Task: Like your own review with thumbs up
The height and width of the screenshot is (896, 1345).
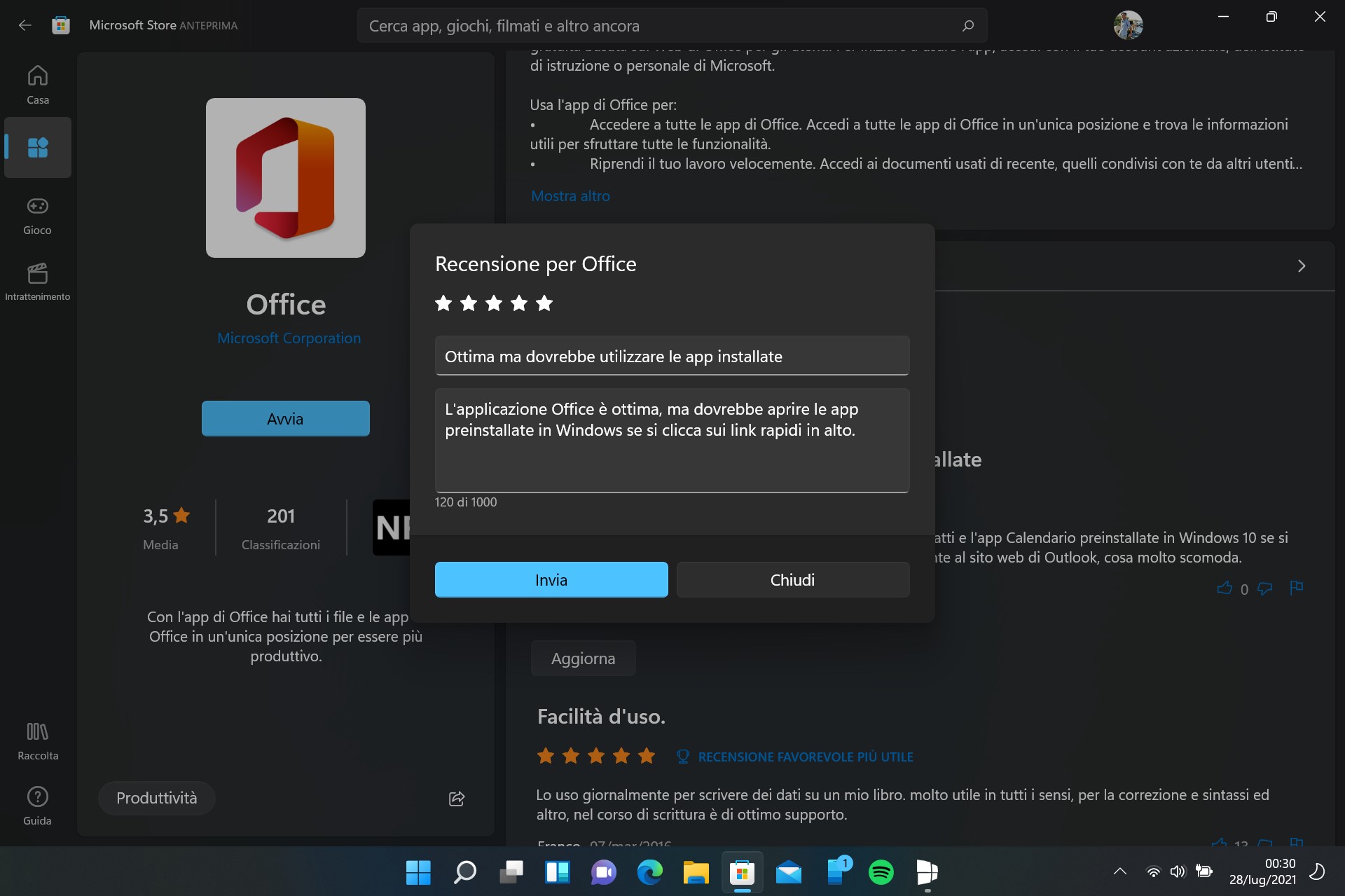Action: click(x=1225, y=588)
